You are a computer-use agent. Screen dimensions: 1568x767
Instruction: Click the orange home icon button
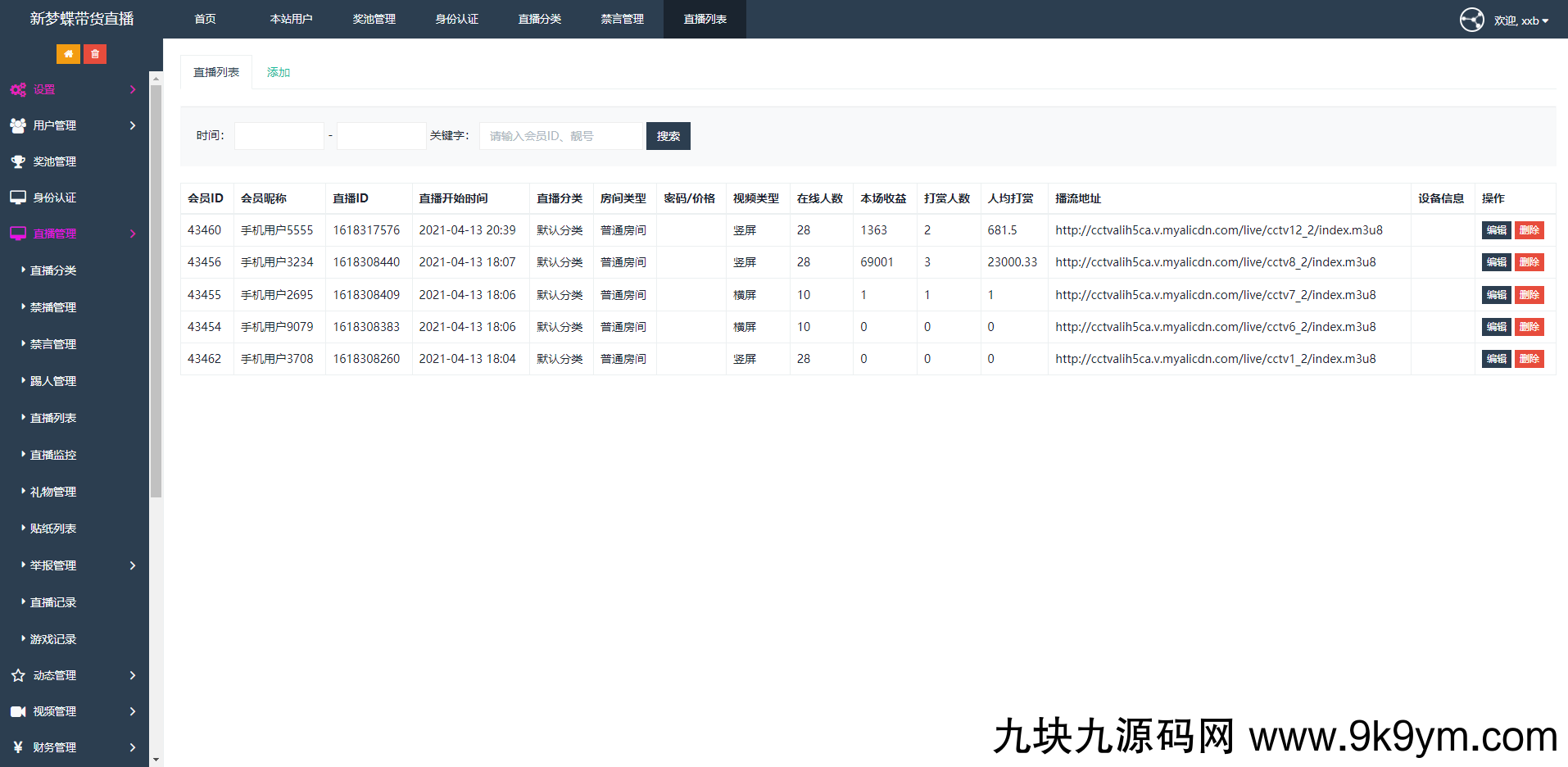68,54
